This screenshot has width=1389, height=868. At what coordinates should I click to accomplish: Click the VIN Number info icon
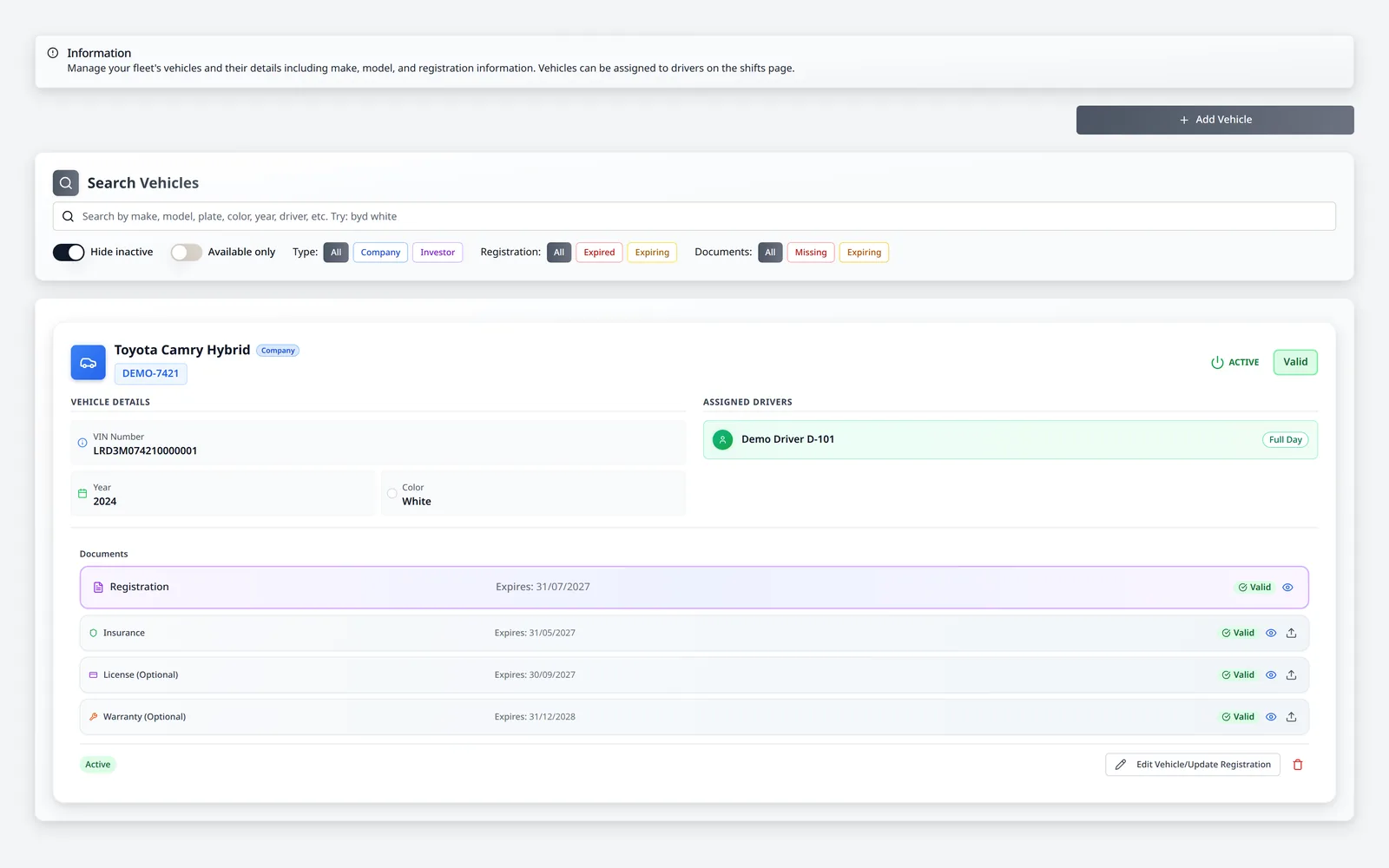(82, 443)
